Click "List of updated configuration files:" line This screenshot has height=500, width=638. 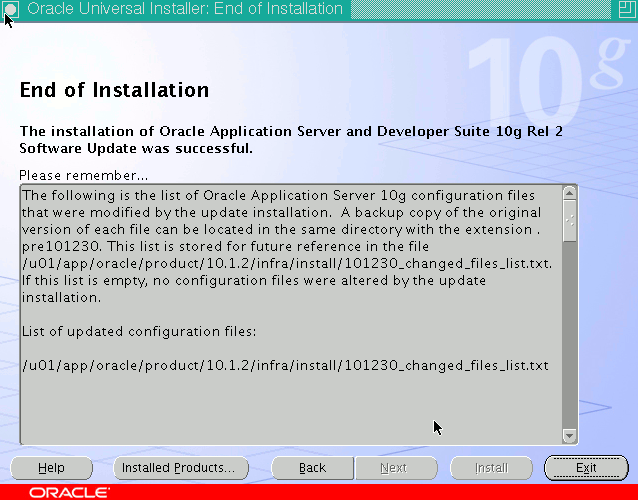tap(139, 332)
